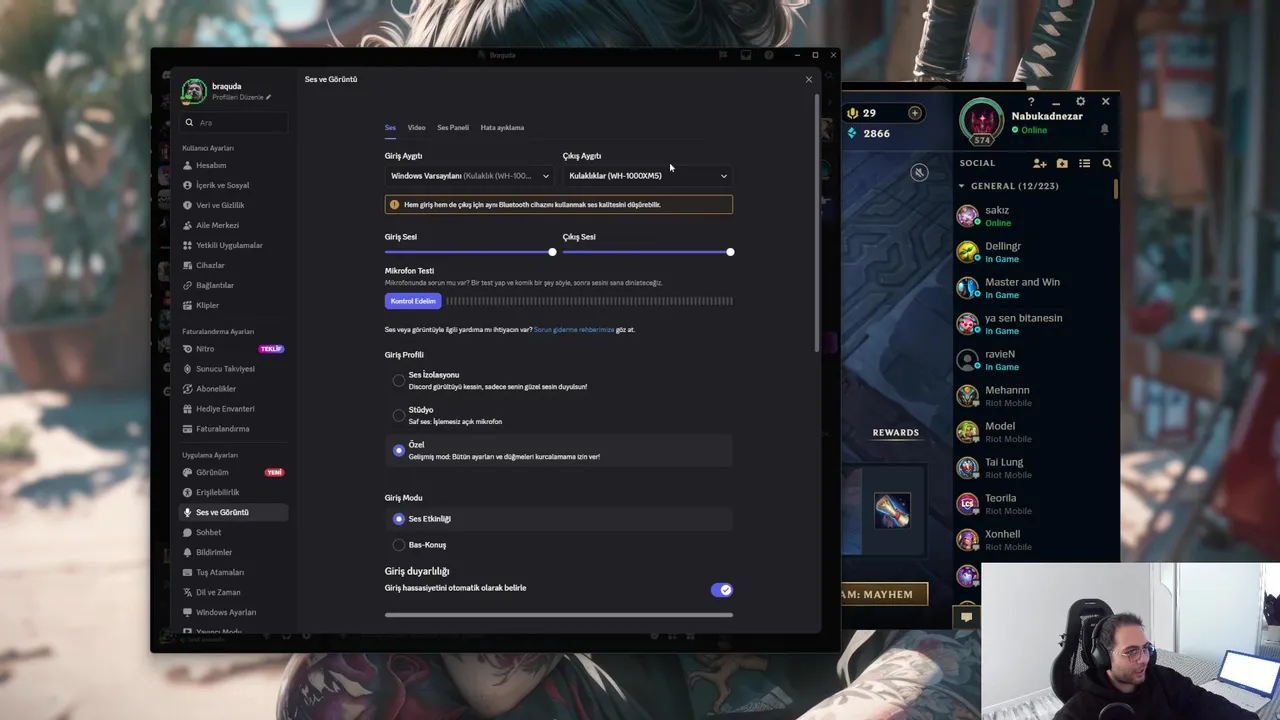Screen dimensions: 1280x720
Task: Open İçerik ve Sosyal settings
Action: click(x=233, y=185)
